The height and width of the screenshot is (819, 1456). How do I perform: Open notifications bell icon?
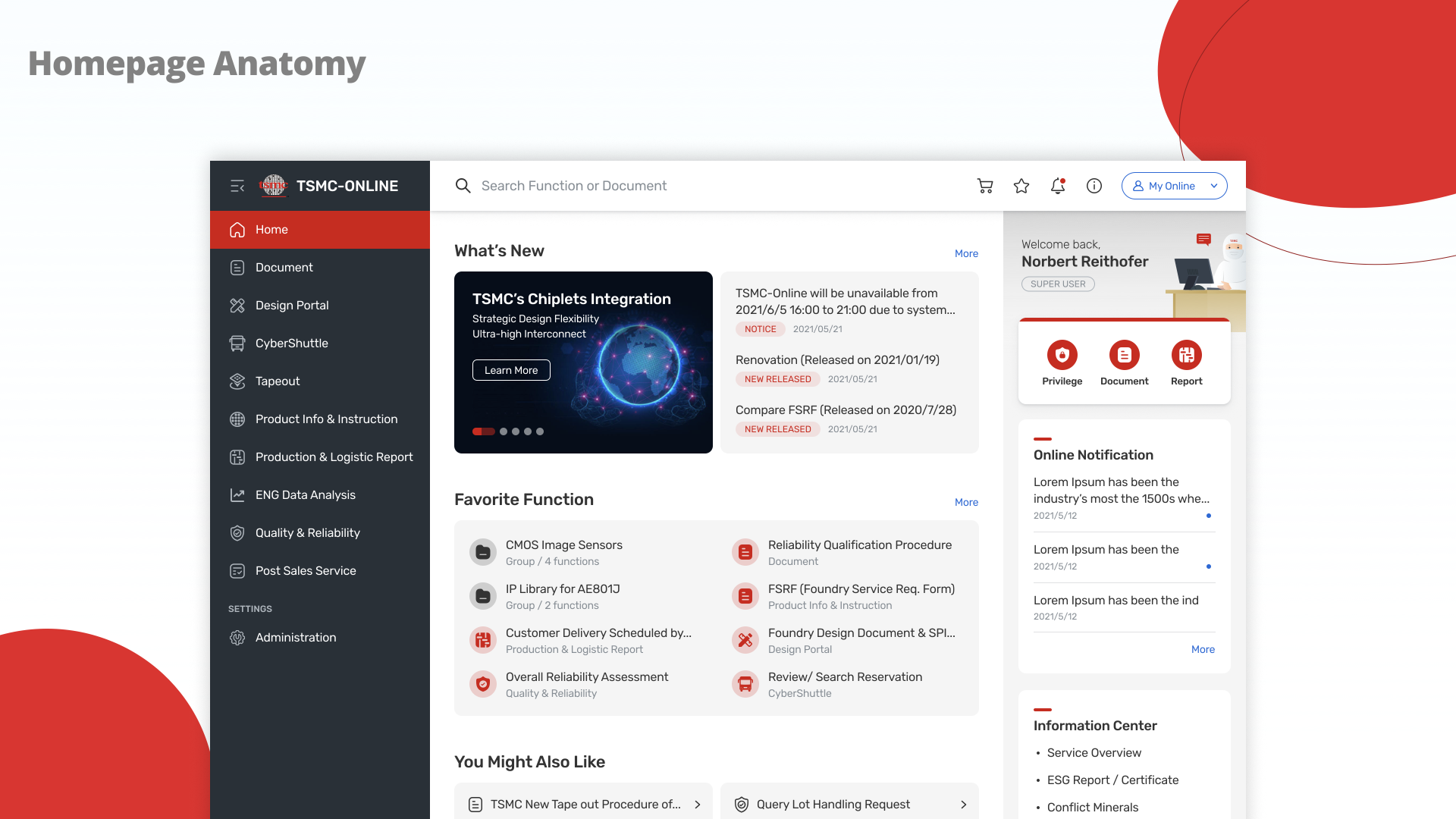1058,186
